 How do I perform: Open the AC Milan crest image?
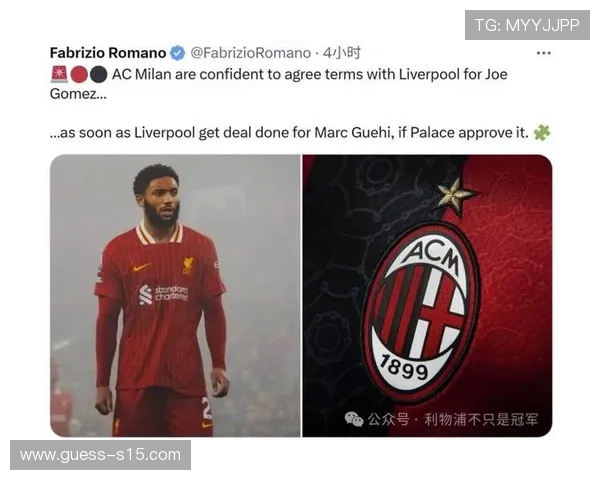[427, 296]
